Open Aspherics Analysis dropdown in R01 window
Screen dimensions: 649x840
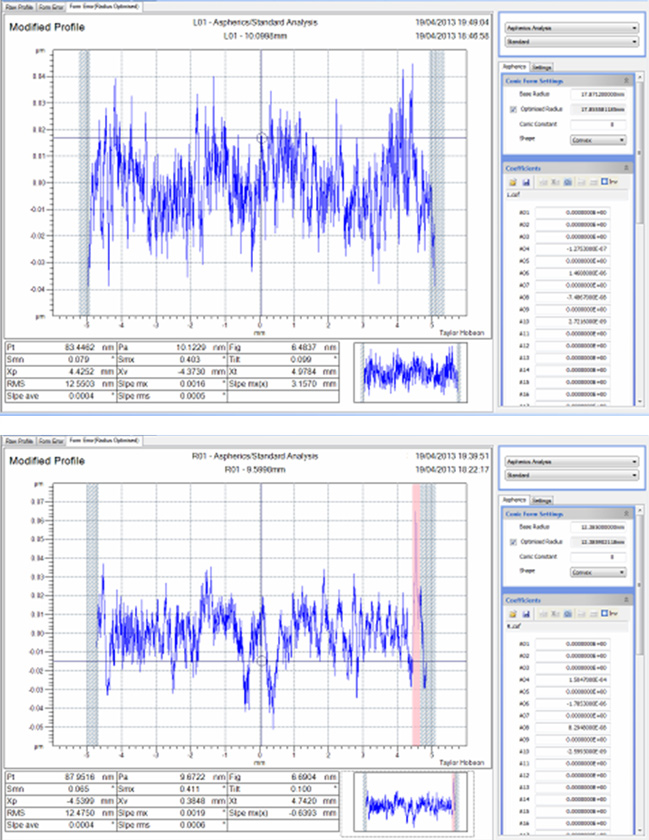point(572,461)
